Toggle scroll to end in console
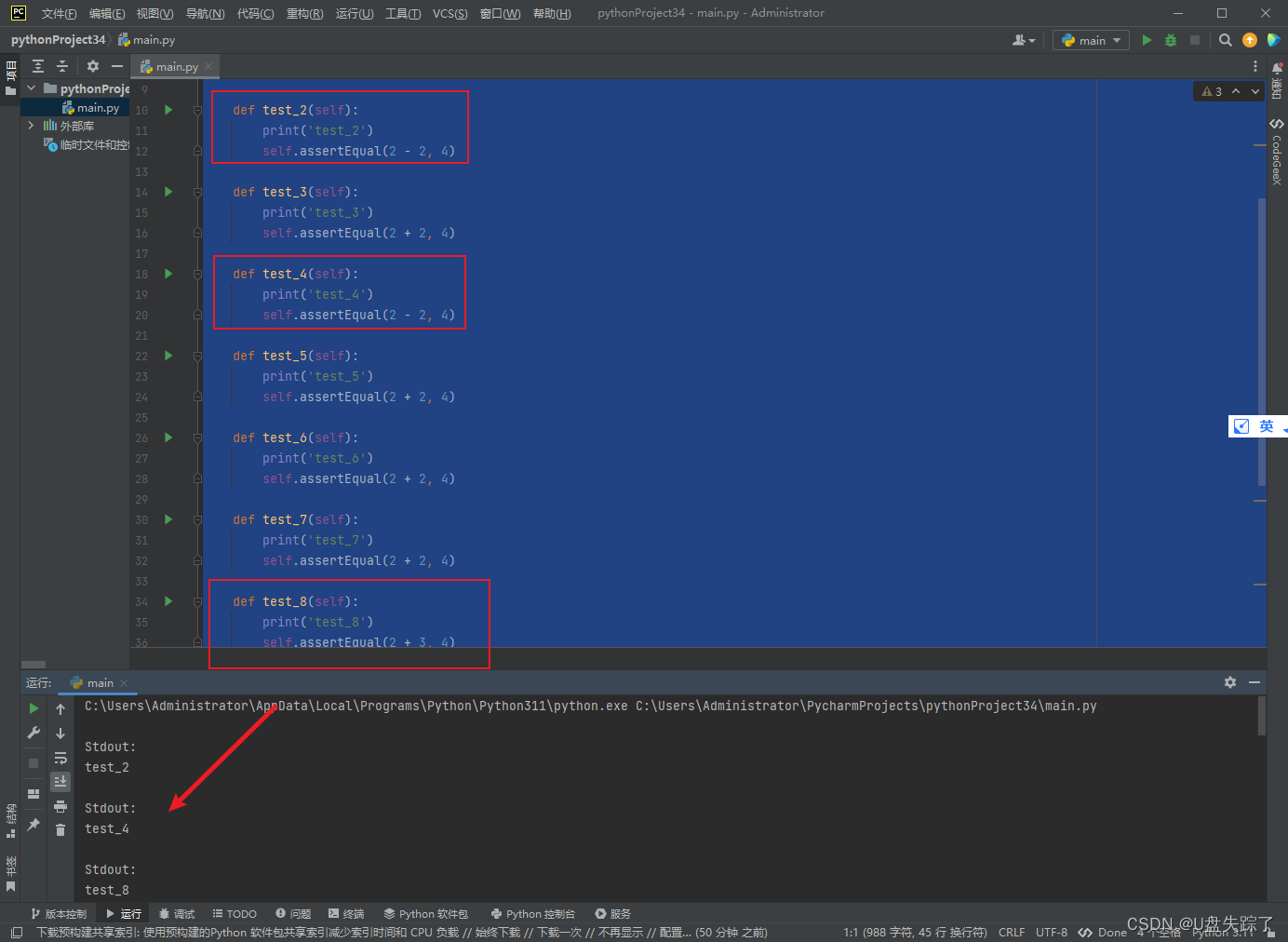The height and width of the screenshot is (942, 1288). click(x=60, y=782)
